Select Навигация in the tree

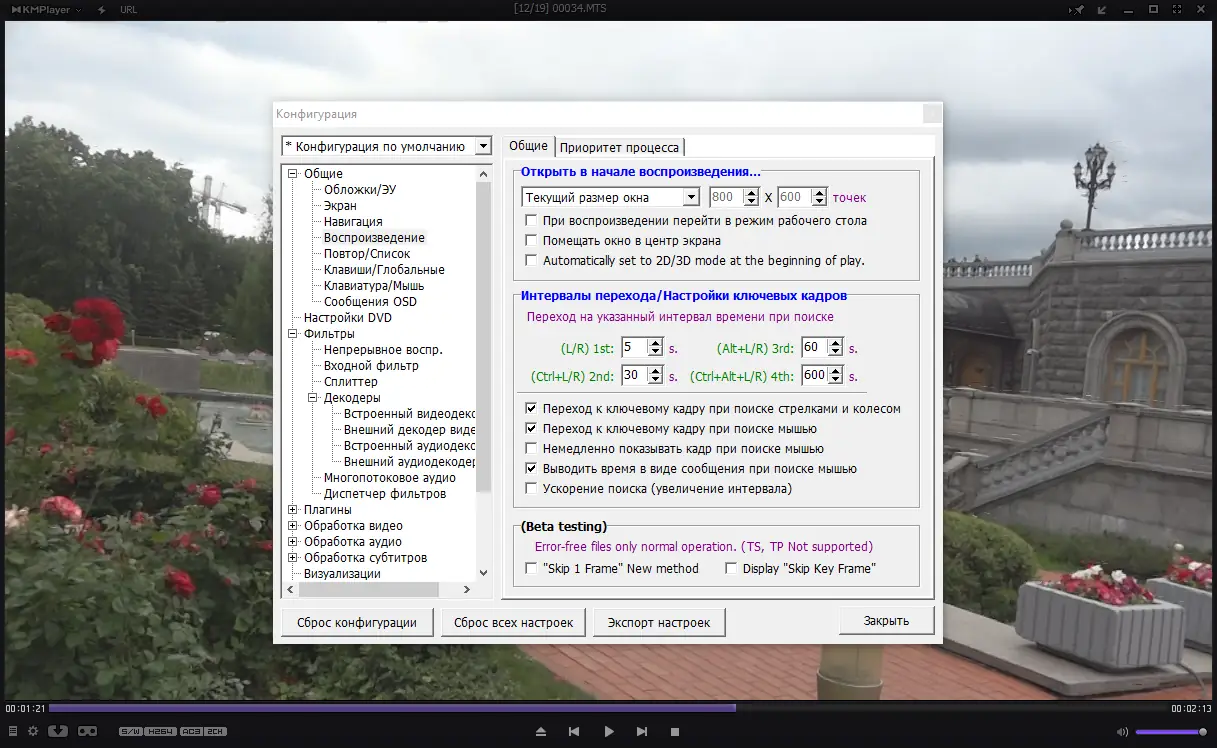(x=353, y=222)
